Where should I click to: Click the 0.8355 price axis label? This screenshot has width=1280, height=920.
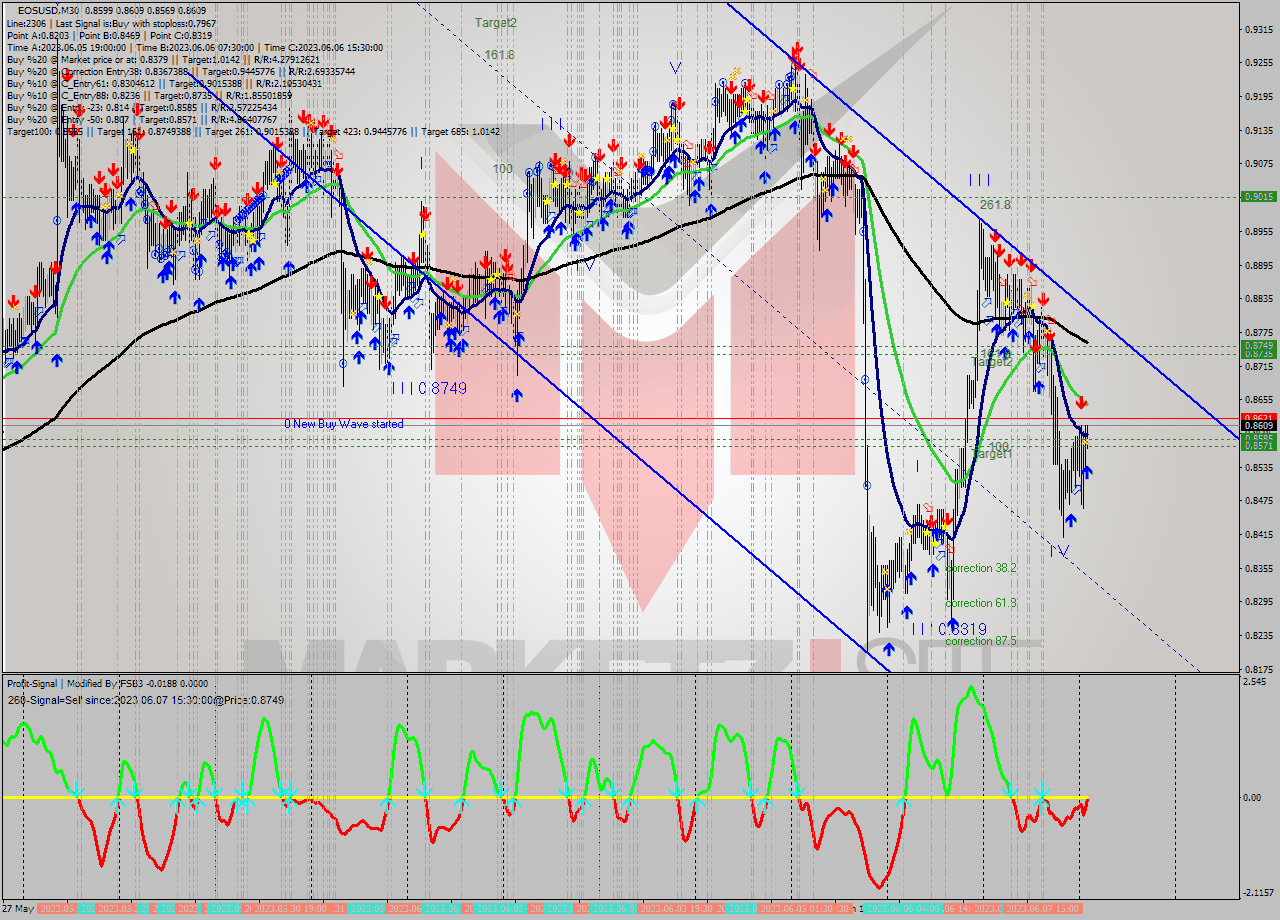1258,569
